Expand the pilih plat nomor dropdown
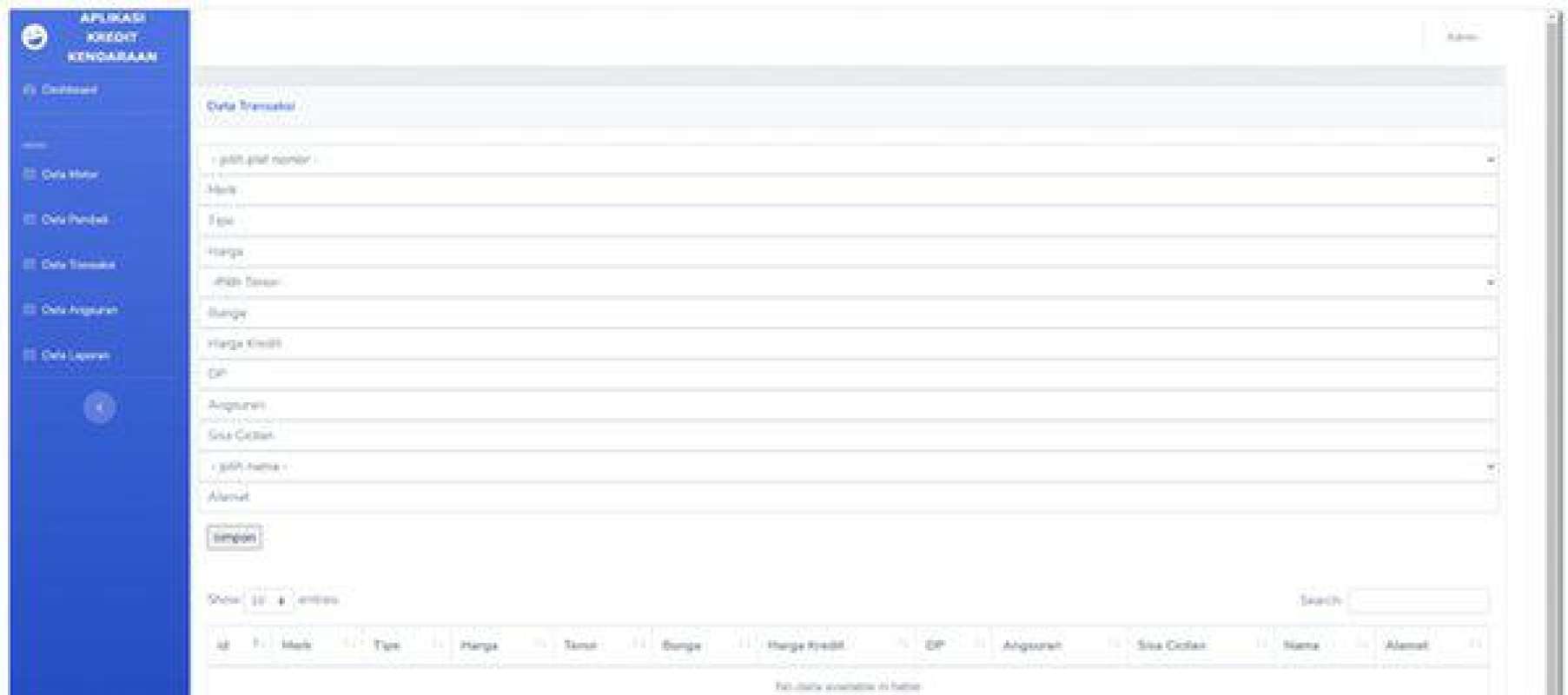The height and width of the screenshot is (695, 1568). pos(848,160)
